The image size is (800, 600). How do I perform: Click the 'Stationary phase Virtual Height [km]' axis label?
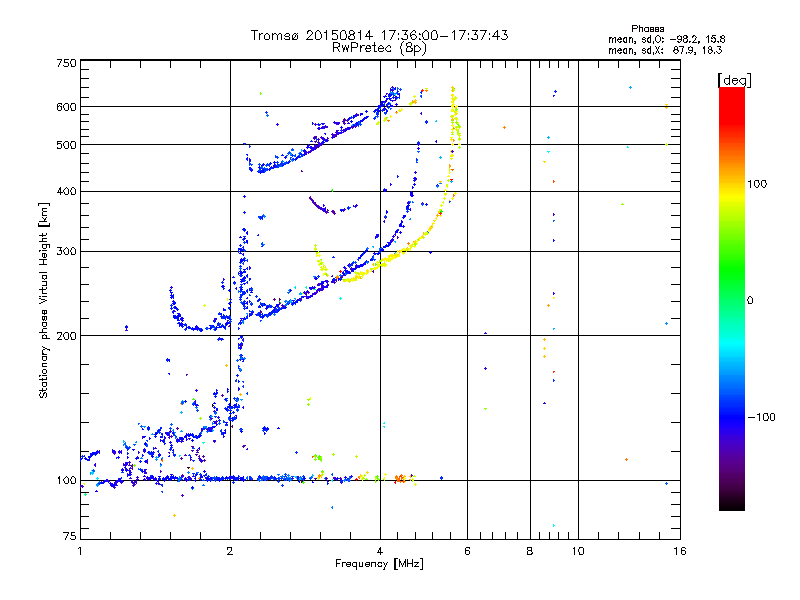coord(44,300)
